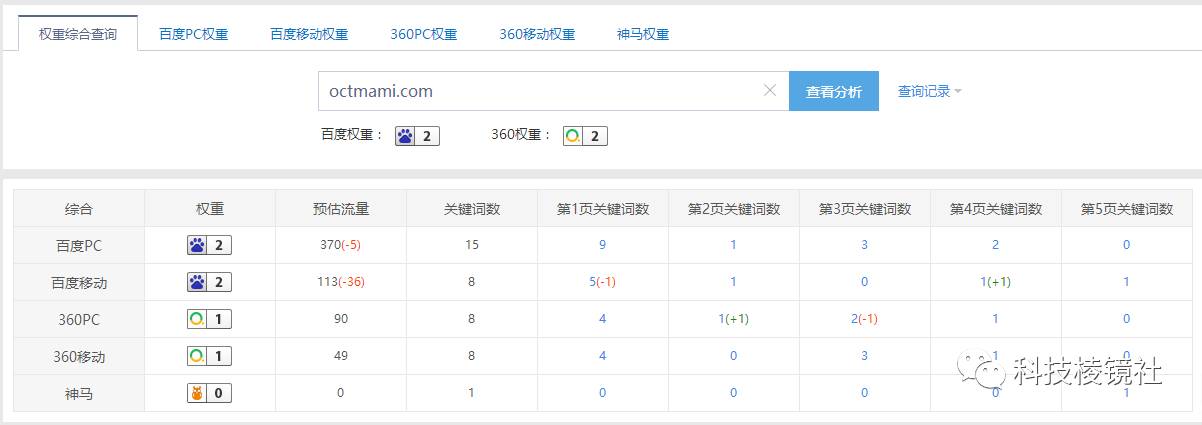Click 百度PC third-page keyword count 3

point(864,245)
